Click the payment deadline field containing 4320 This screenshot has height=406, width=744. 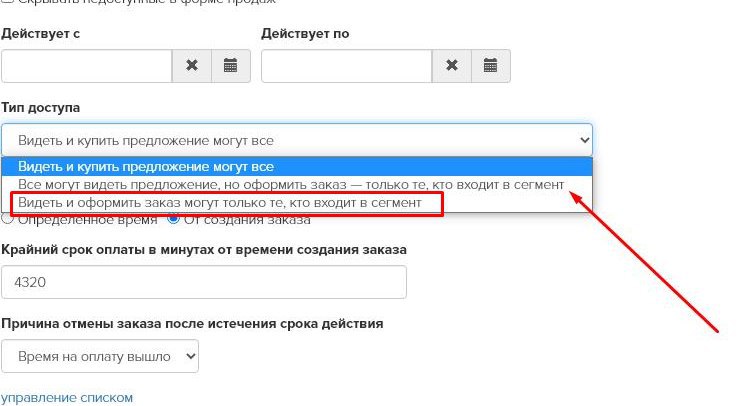204,282
